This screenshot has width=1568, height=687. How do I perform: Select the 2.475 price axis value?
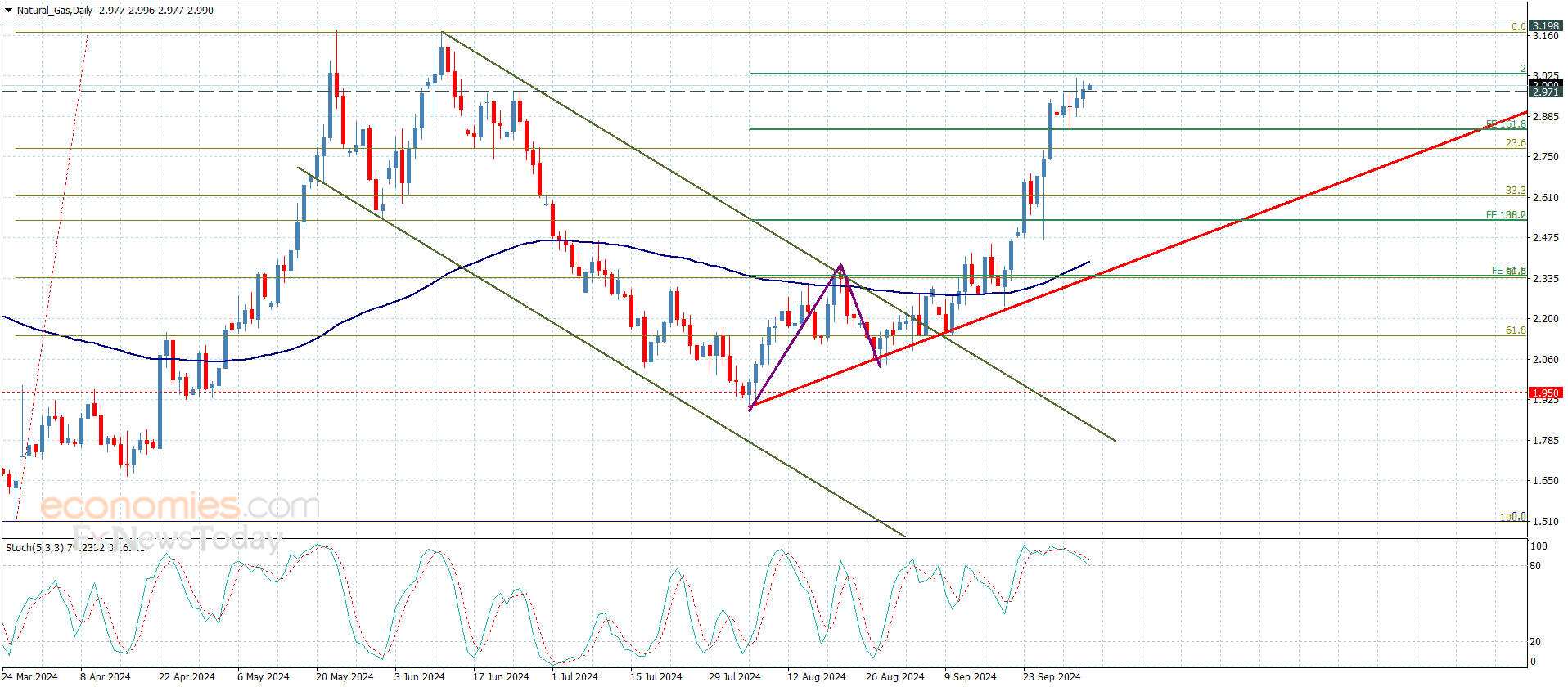click(1546, 238)
